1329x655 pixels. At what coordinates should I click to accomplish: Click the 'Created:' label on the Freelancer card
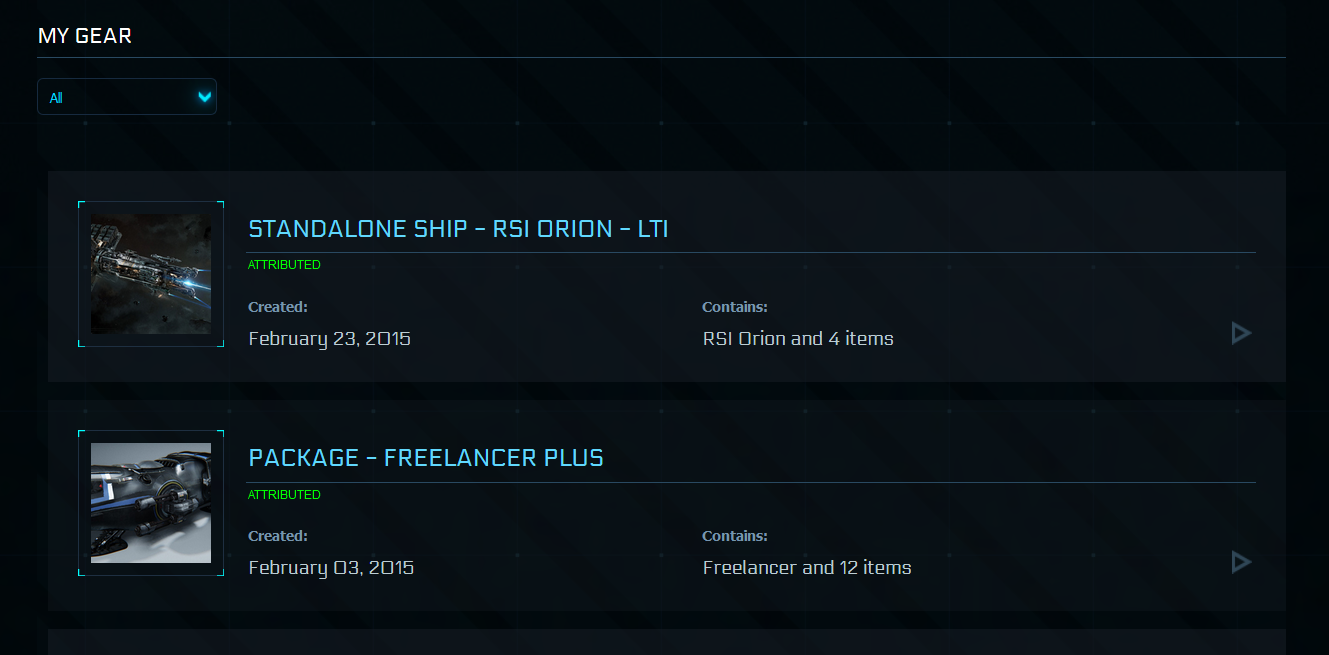tap(278, 536)
